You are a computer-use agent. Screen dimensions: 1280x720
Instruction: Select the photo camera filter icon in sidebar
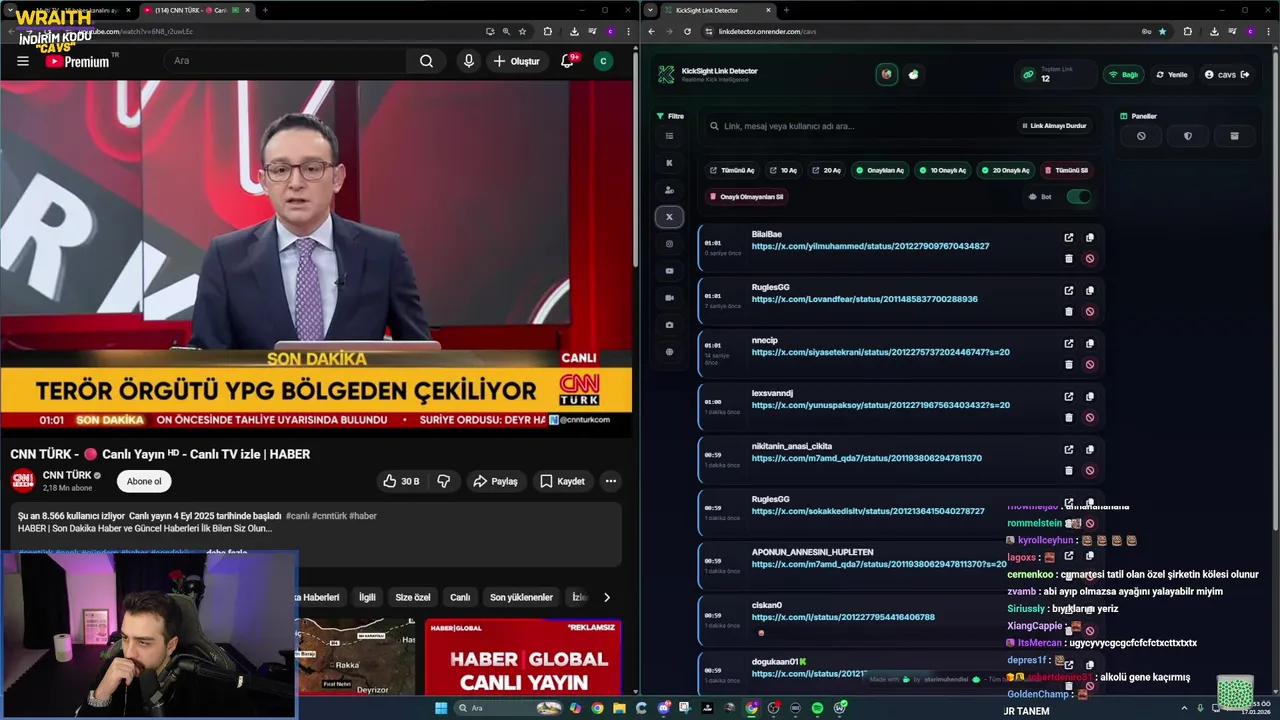[669, 325]
